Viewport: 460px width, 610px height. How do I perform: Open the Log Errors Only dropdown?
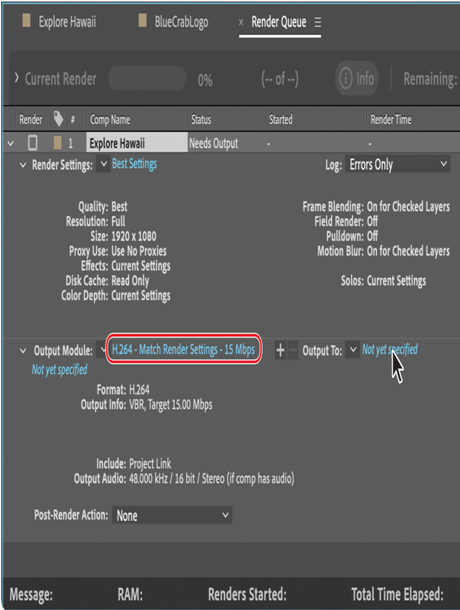[x=397, y=164]
